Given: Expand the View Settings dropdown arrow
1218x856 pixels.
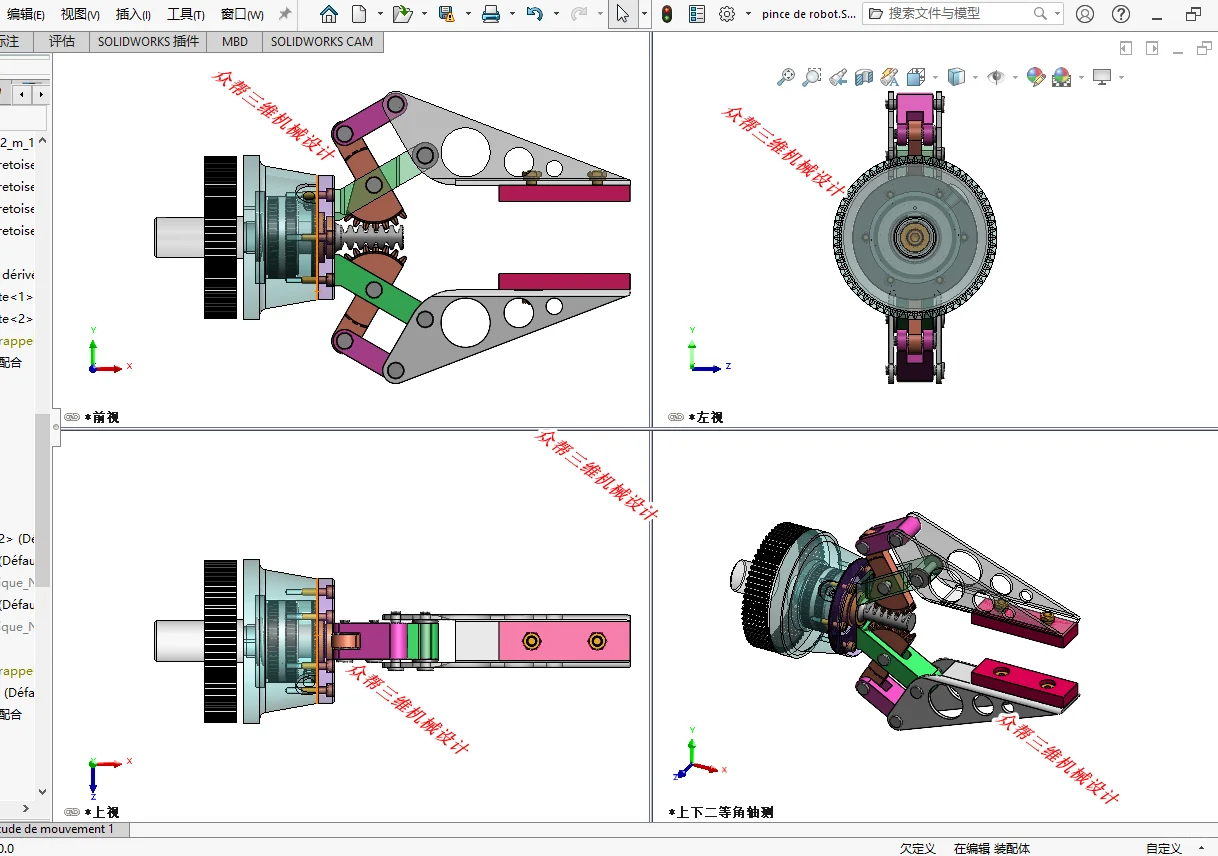Looking at the screenshot, I should pyautogui.click(x=1121, y=77).
